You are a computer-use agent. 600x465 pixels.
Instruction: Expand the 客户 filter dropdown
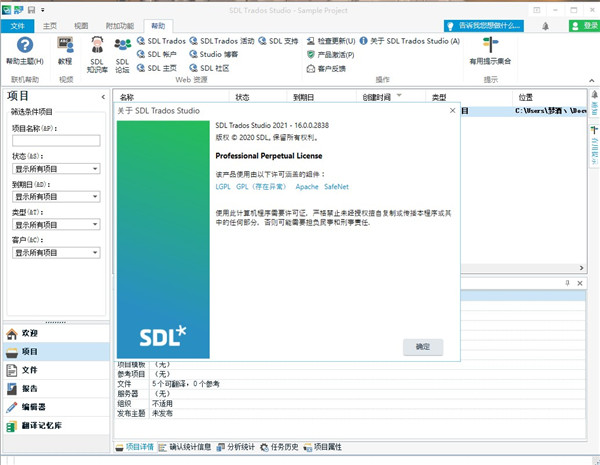(56, 253)
